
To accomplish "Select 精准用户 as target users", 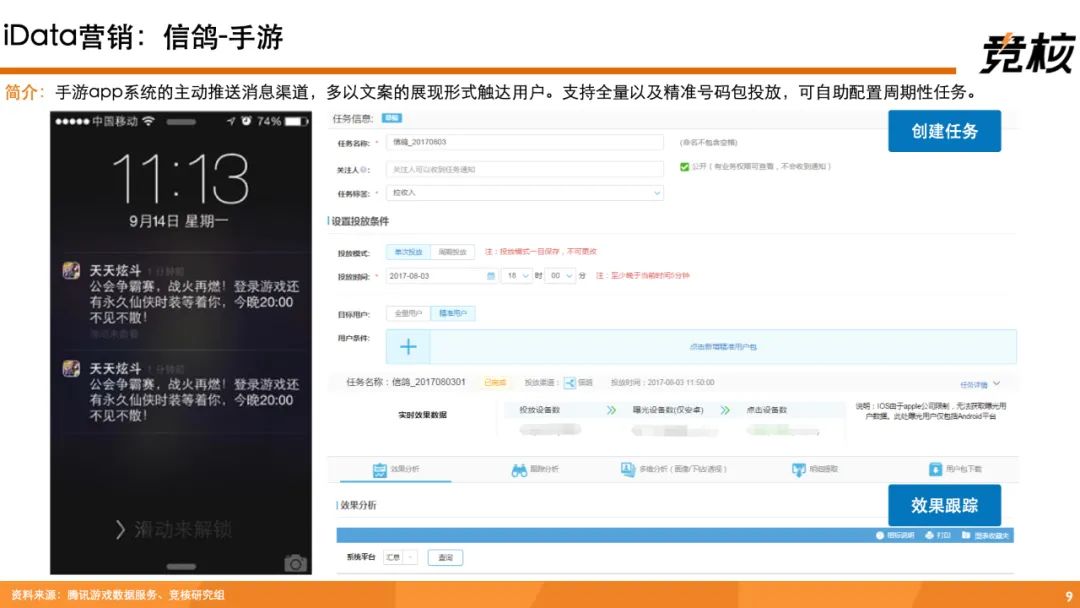I will click(452, 314).
